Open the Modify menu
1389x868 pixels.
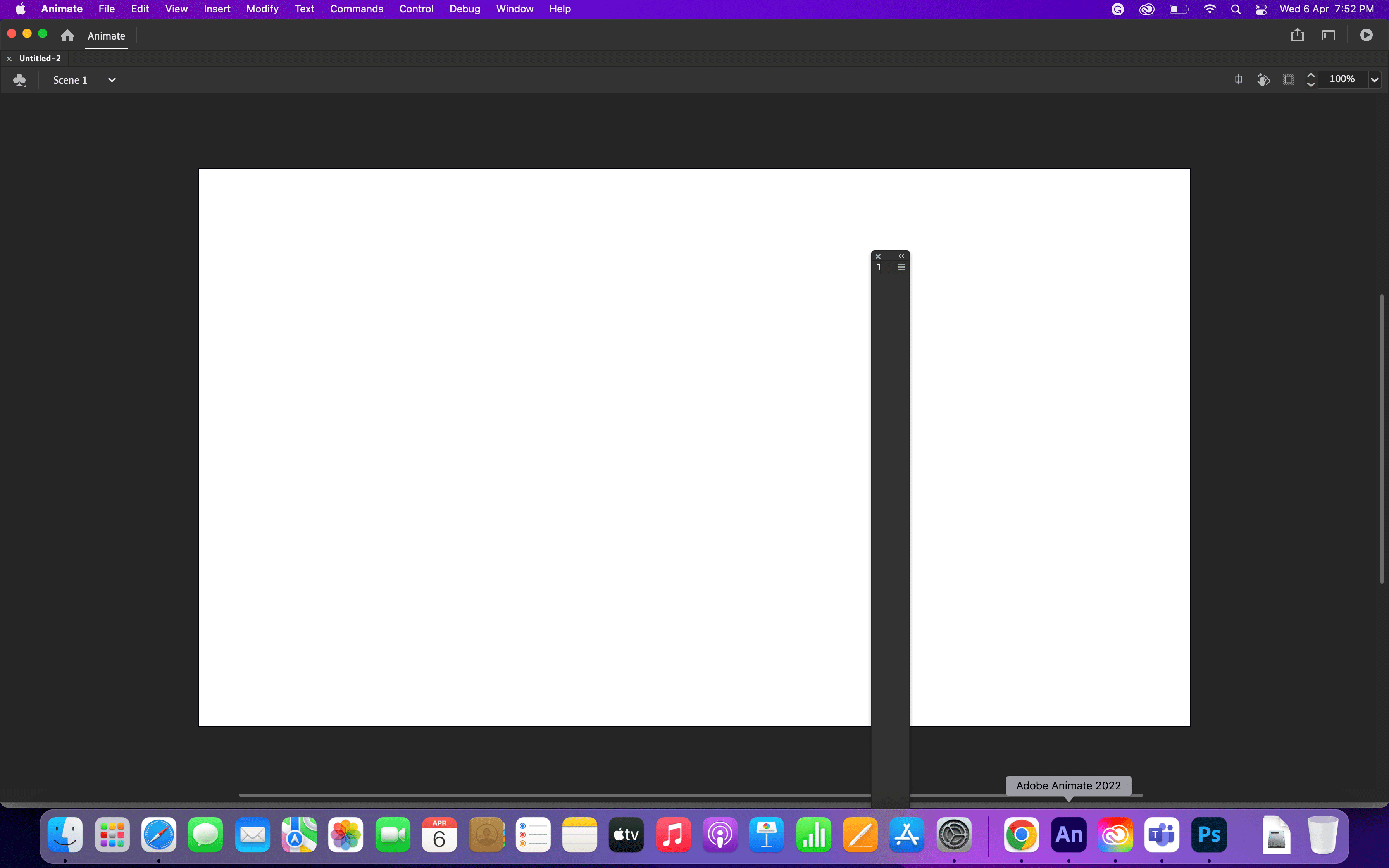(x=262, y=9)
